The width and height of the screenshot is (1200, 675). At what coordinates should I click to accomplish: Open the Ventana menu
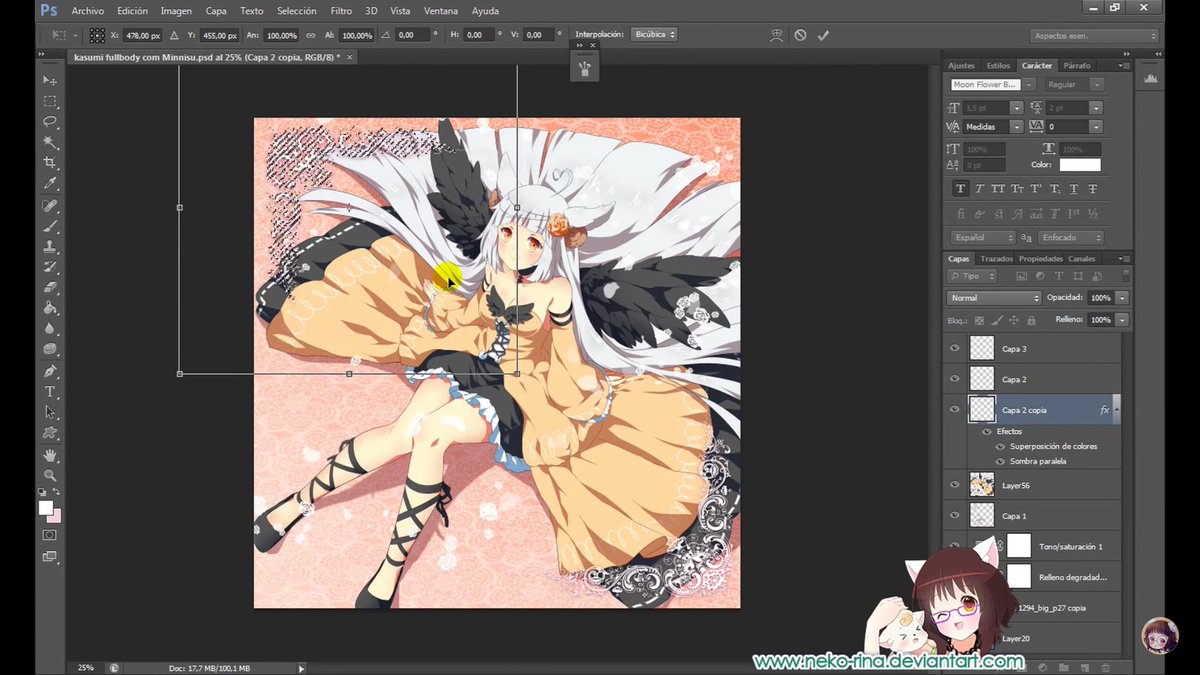pyautogui.click(x=440, y=11)
